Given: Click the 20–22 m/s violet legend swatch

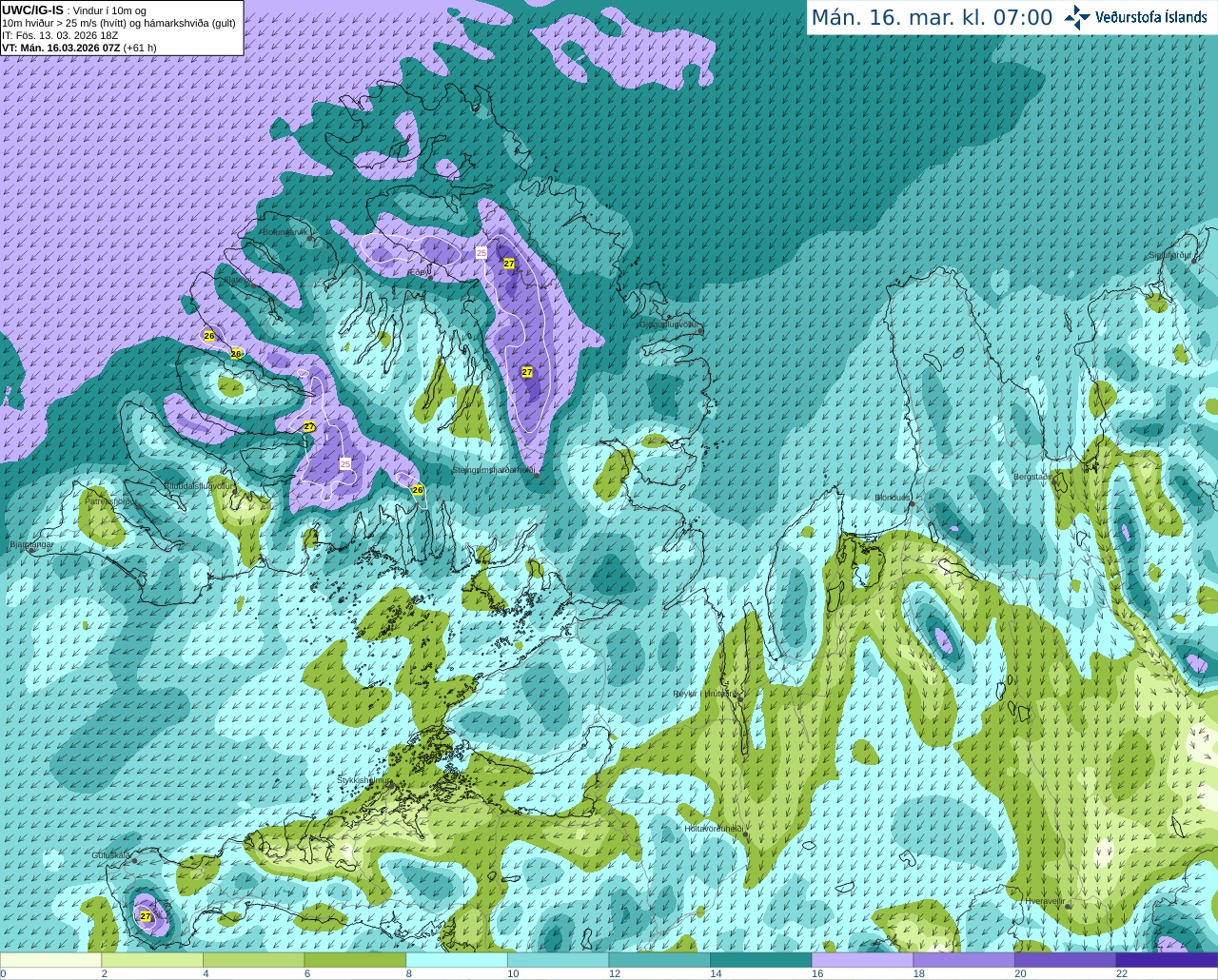Looking at the screenshot, I should click(1065, 959).
